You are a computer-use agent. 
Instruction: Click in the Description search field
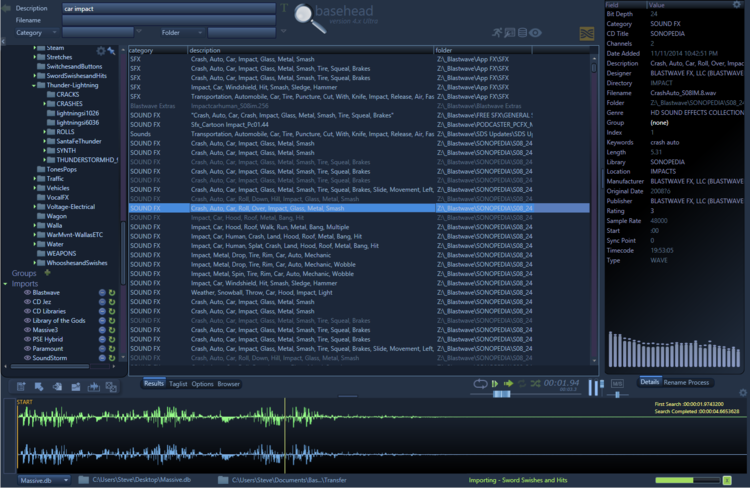[168, 8]
